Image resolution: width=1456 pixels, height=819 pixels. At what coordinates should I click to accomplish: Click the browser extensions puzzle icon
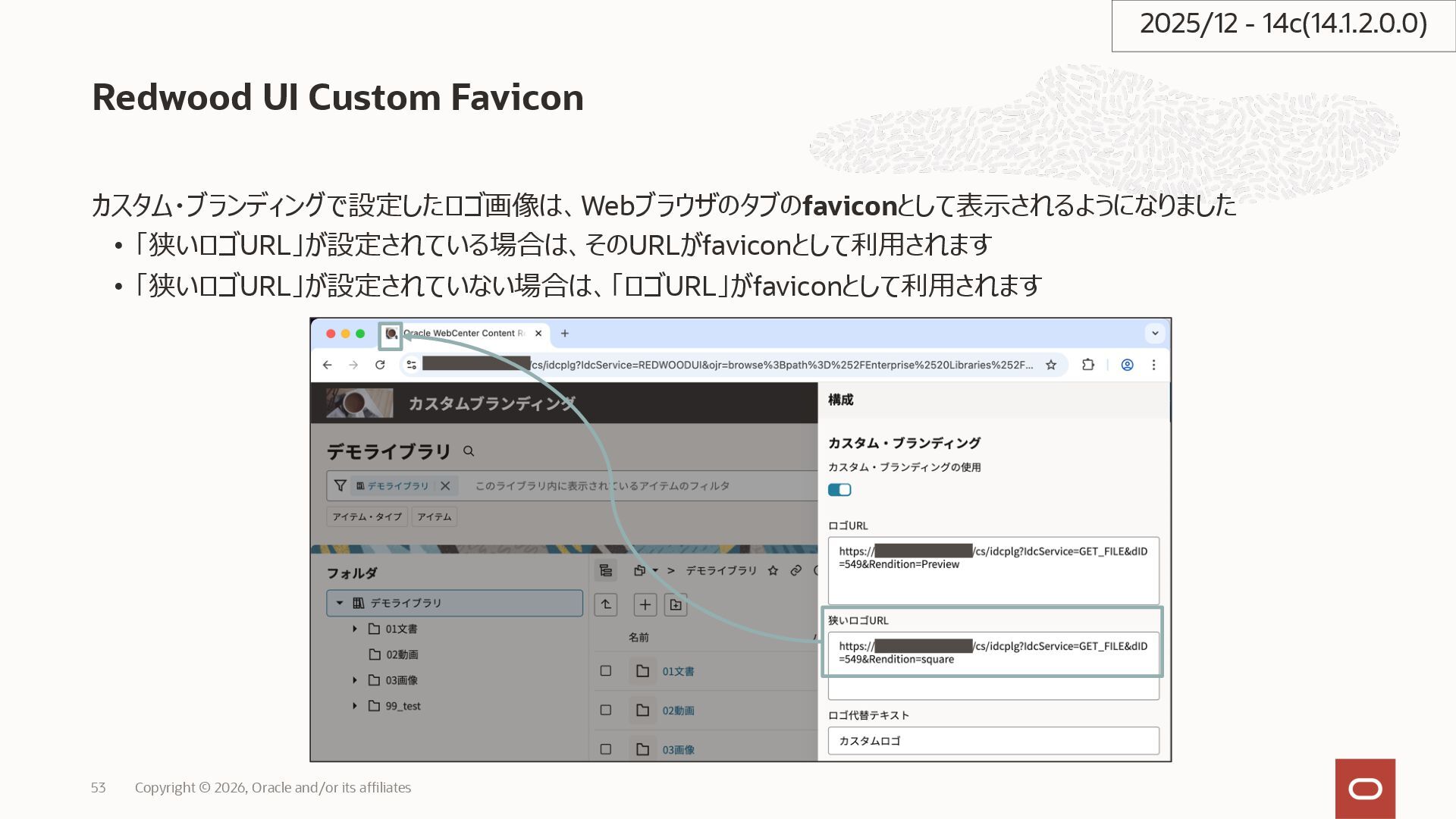click(1087, 365)
